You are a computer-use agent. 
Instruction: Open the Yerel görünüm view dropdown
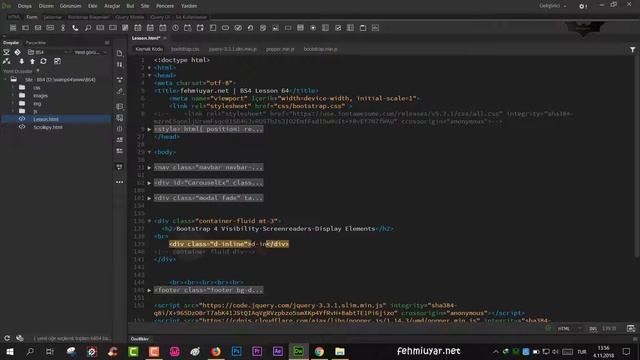click(90, 52)
